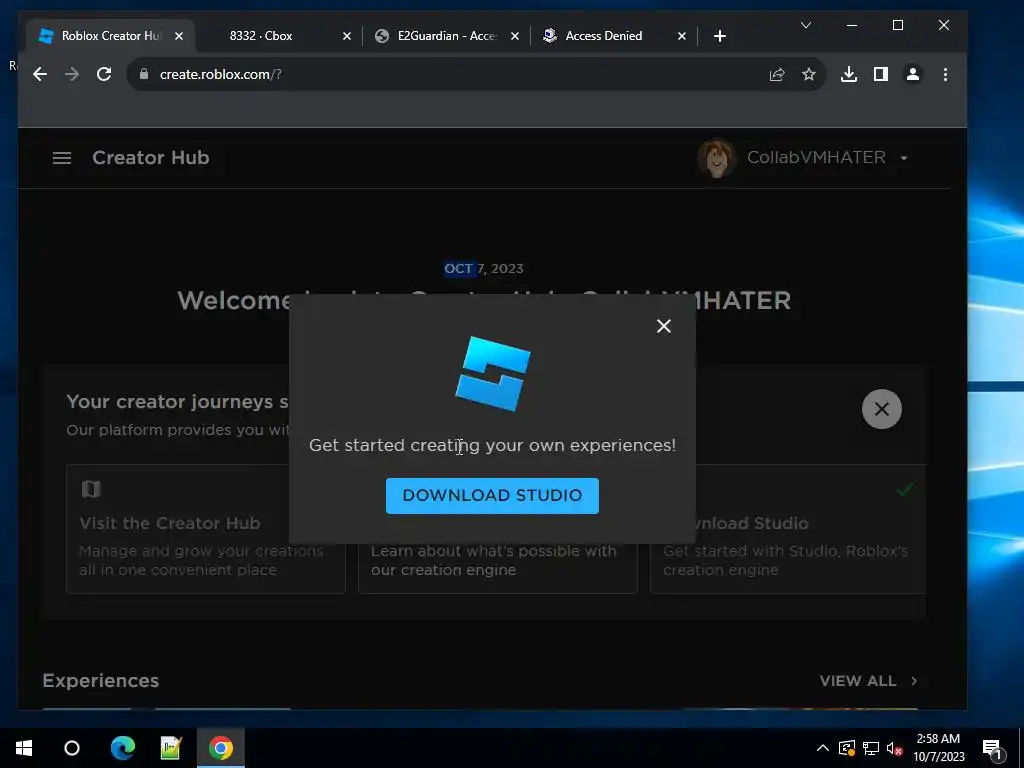Open the notification center
1024x768 pixels.
click(x=993, y=749)
